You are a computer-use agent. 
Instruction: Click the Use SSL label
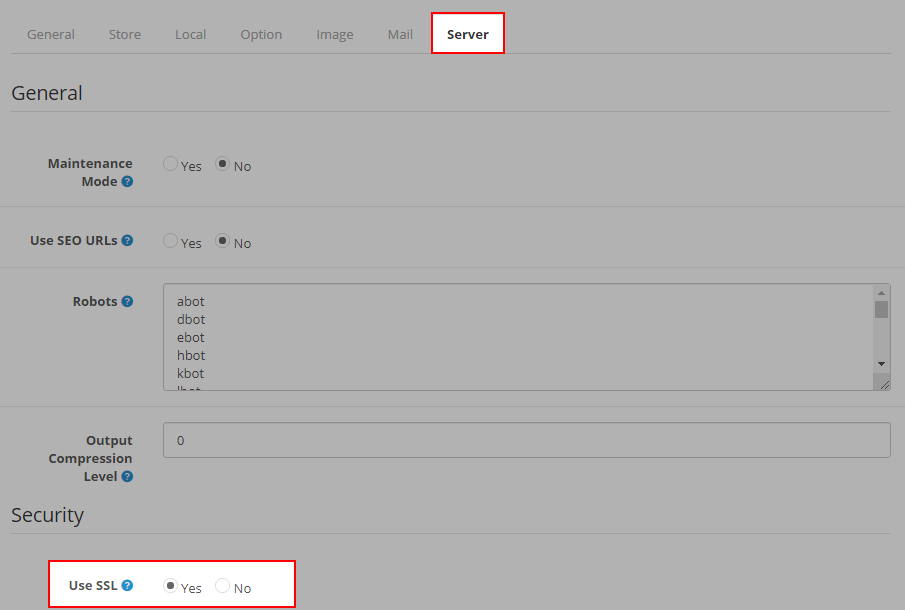click(93, 585)
